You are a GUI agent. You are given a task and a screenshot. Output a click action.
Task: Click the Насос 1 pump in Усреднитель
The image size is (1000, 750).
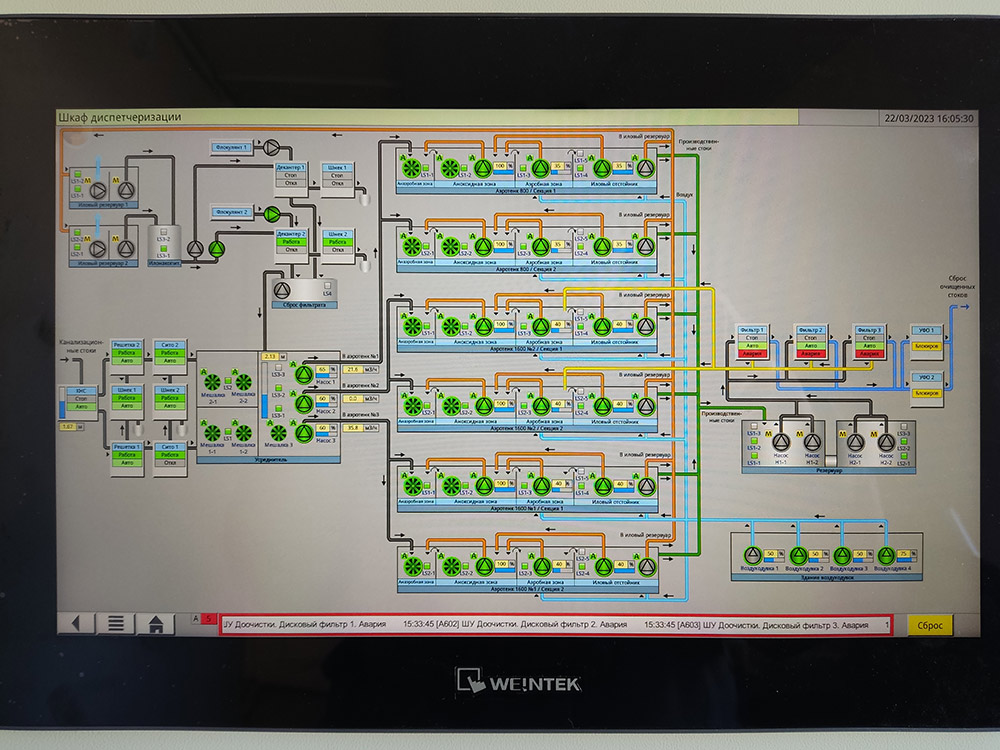click(304, 374)
